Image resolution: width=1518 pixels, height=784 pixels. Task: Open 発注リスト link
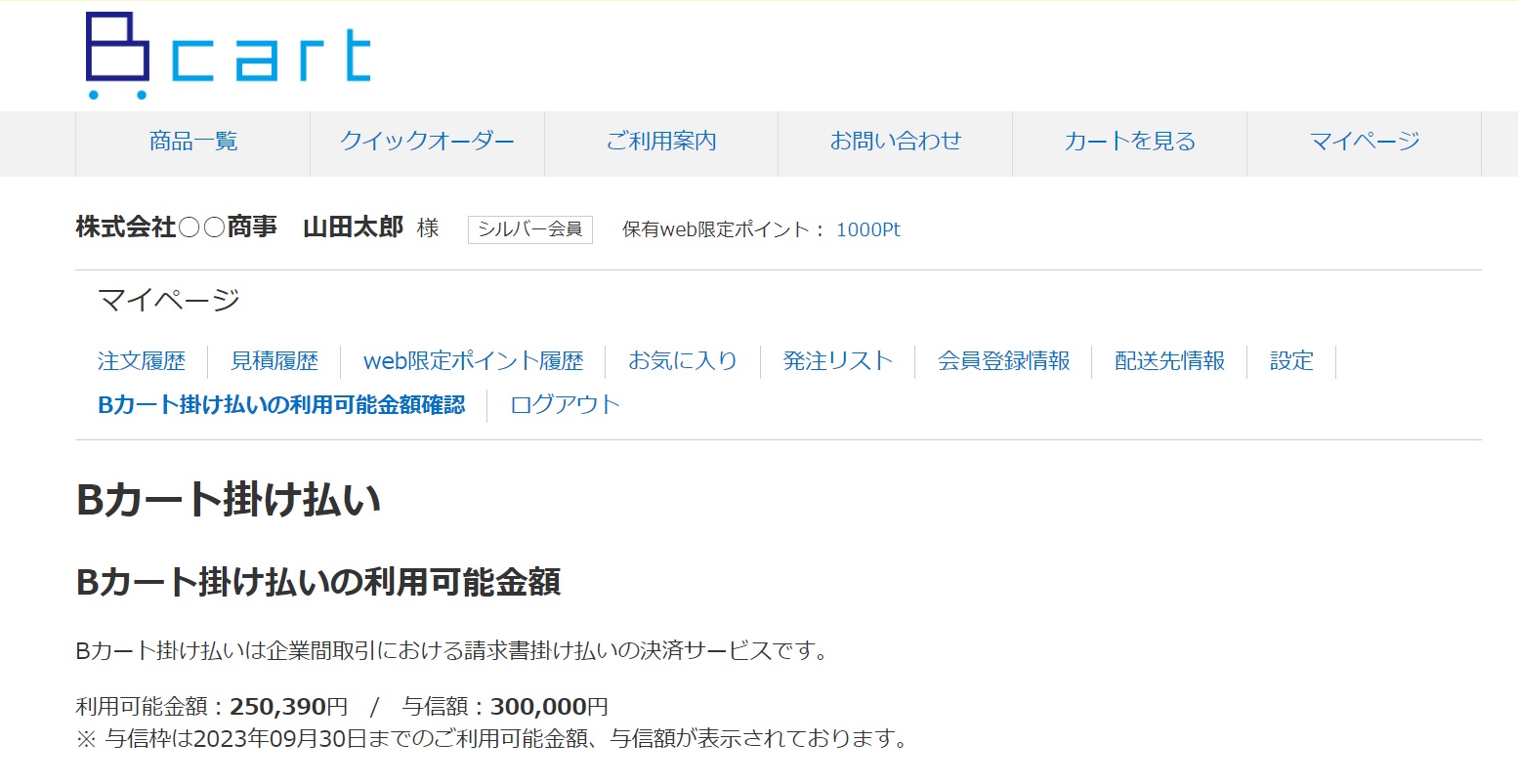click(838, 361)
